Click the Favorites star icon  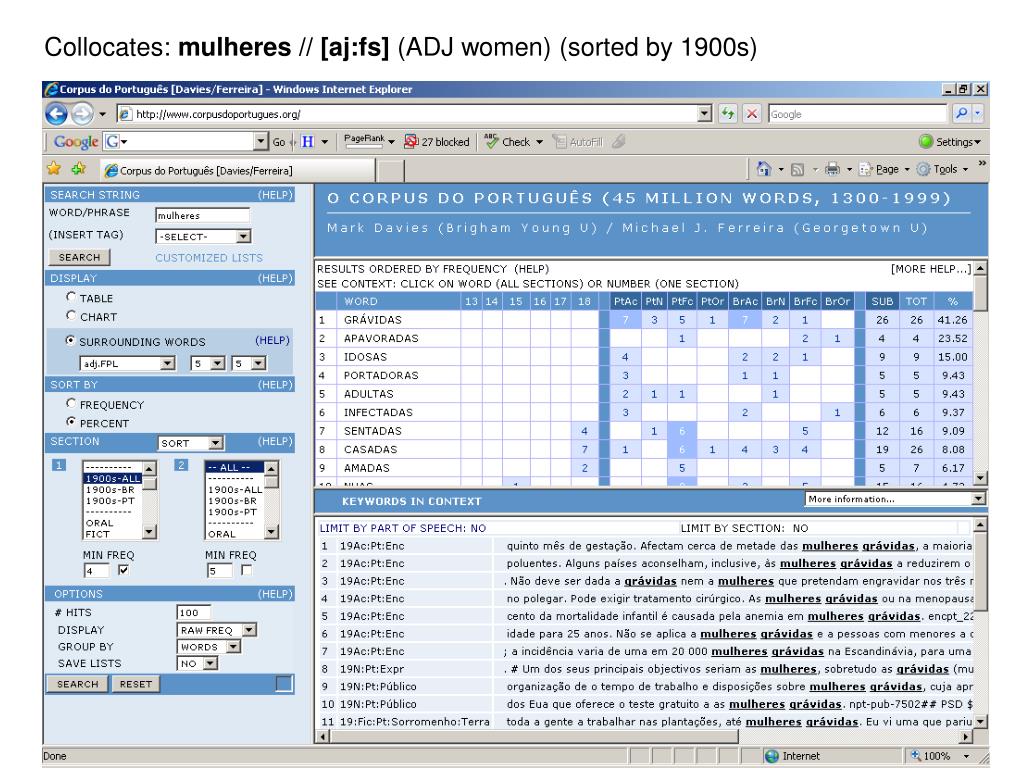point(54,169)
